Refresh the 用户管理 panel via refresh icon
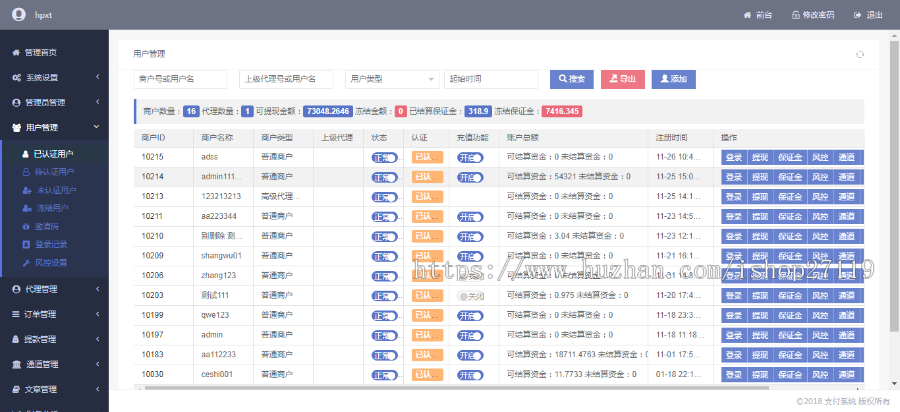 (860, 55)
